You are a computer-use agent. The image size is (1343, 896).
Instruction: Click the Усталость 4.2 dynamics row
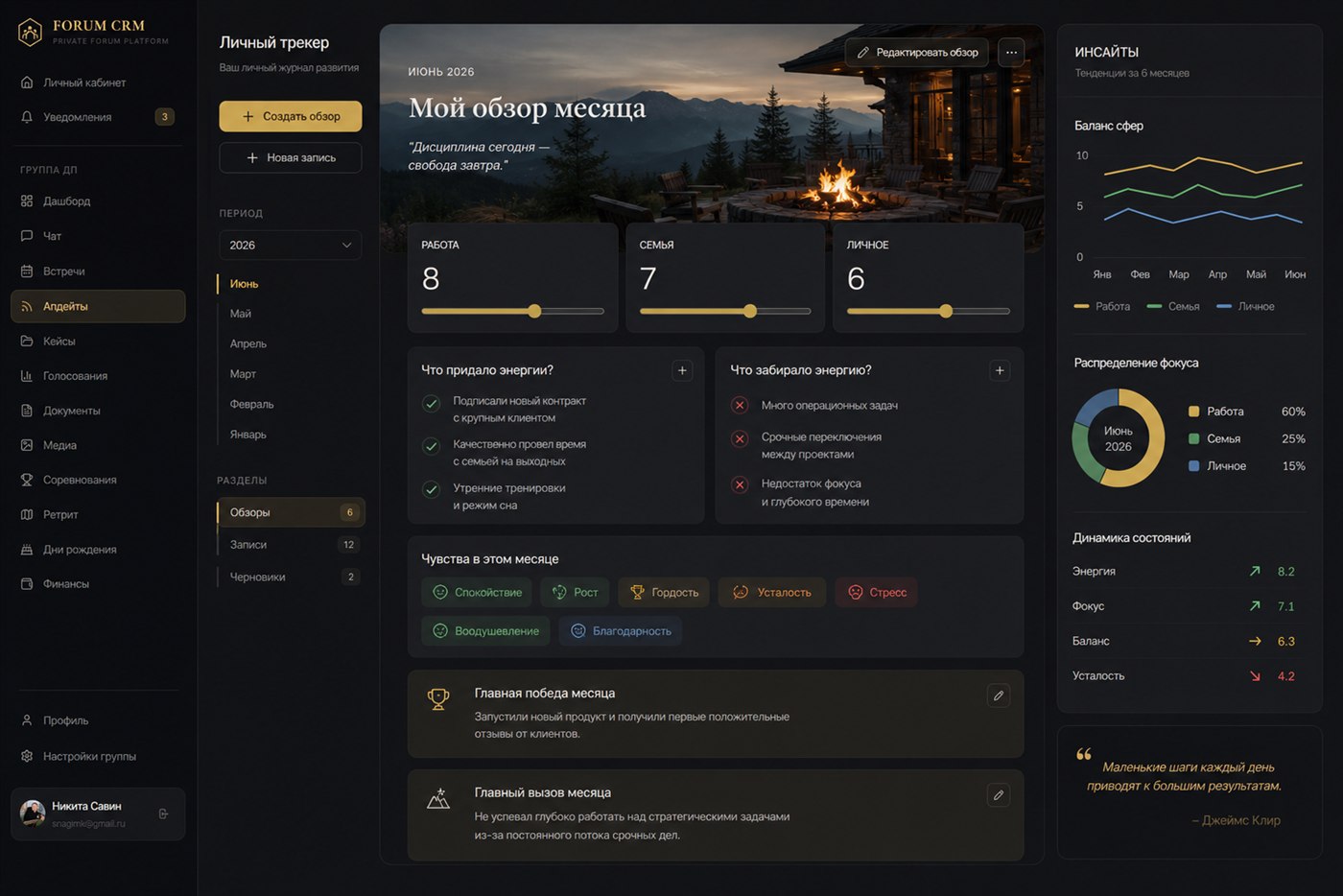(1188, 676)
